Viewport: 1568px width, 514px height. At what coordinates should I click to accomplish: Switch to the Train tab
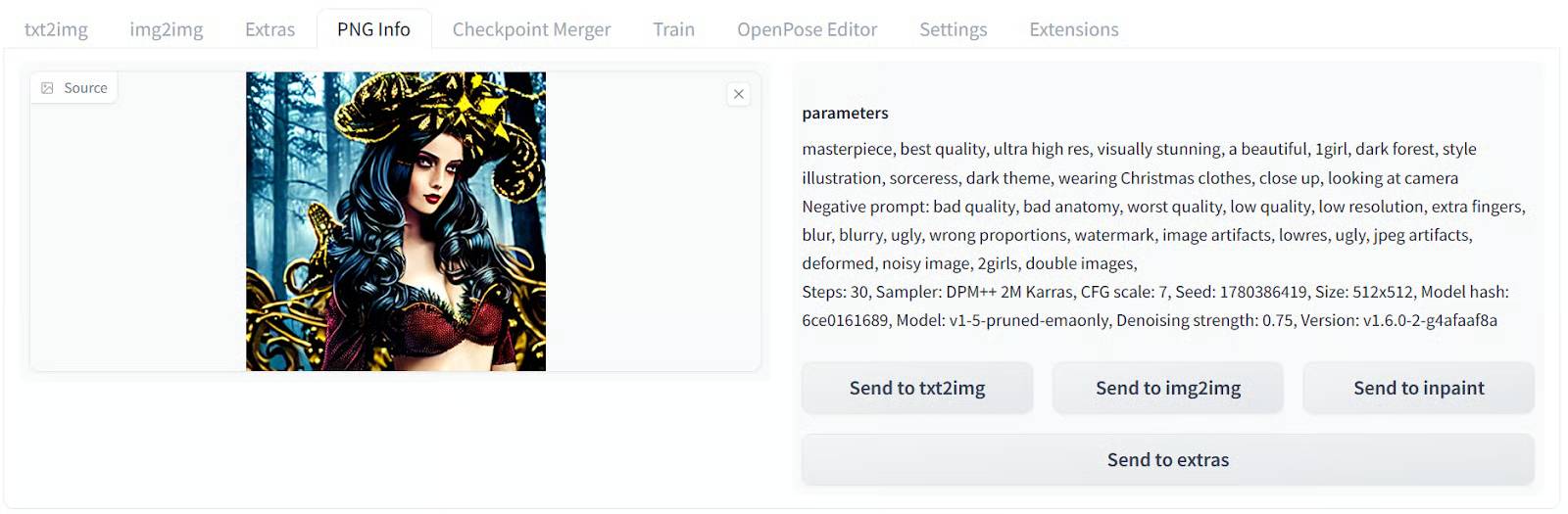673,29
